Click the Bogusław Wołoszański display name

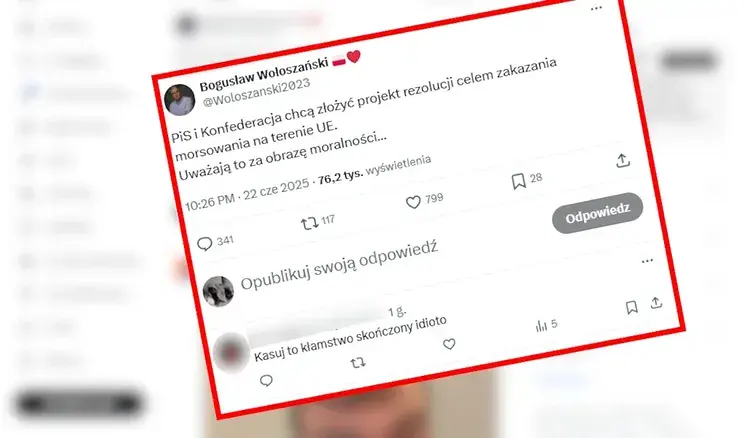click(x=264, y=74)
